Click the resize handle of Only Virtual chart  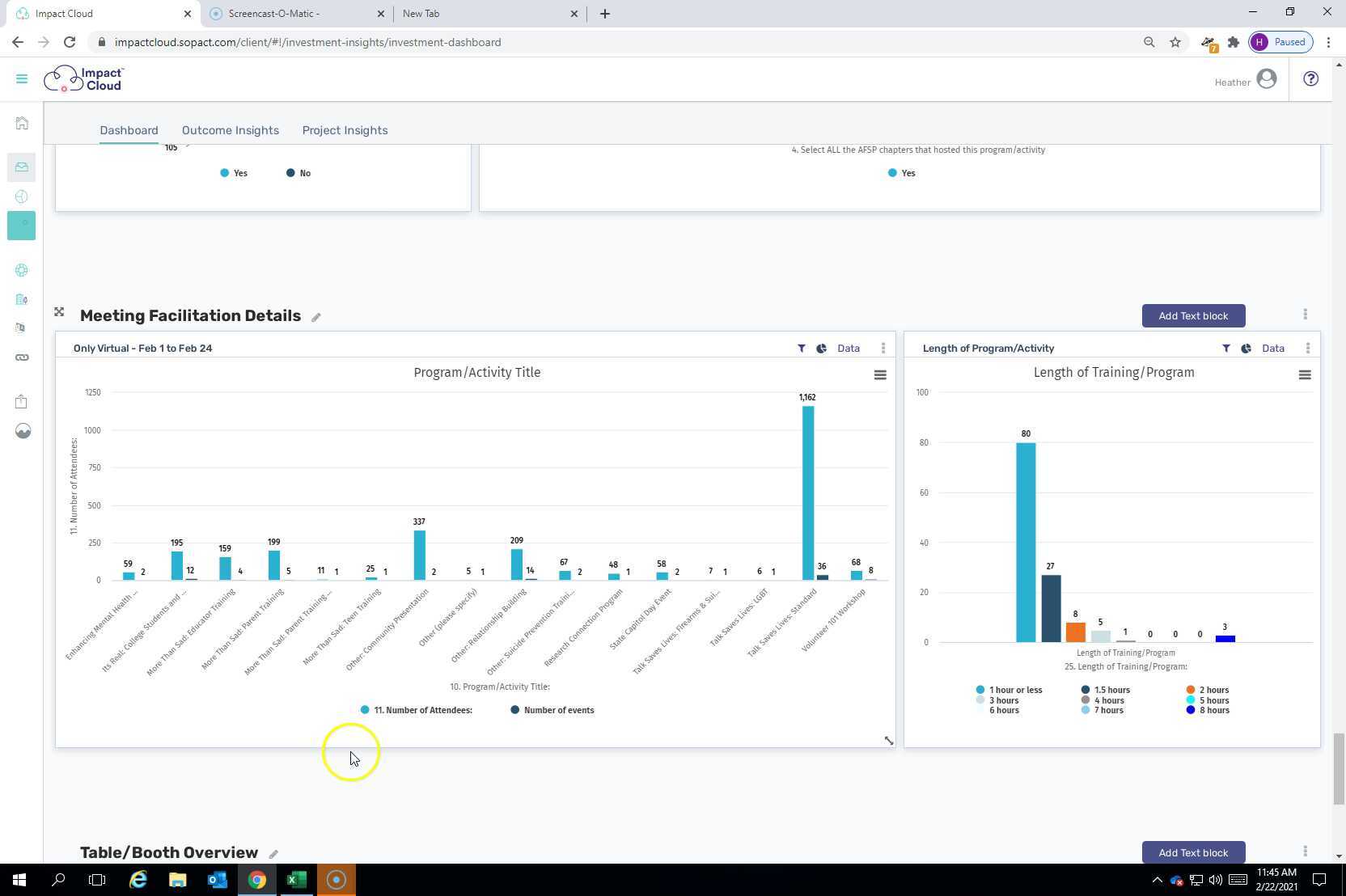tap(888, 741)
